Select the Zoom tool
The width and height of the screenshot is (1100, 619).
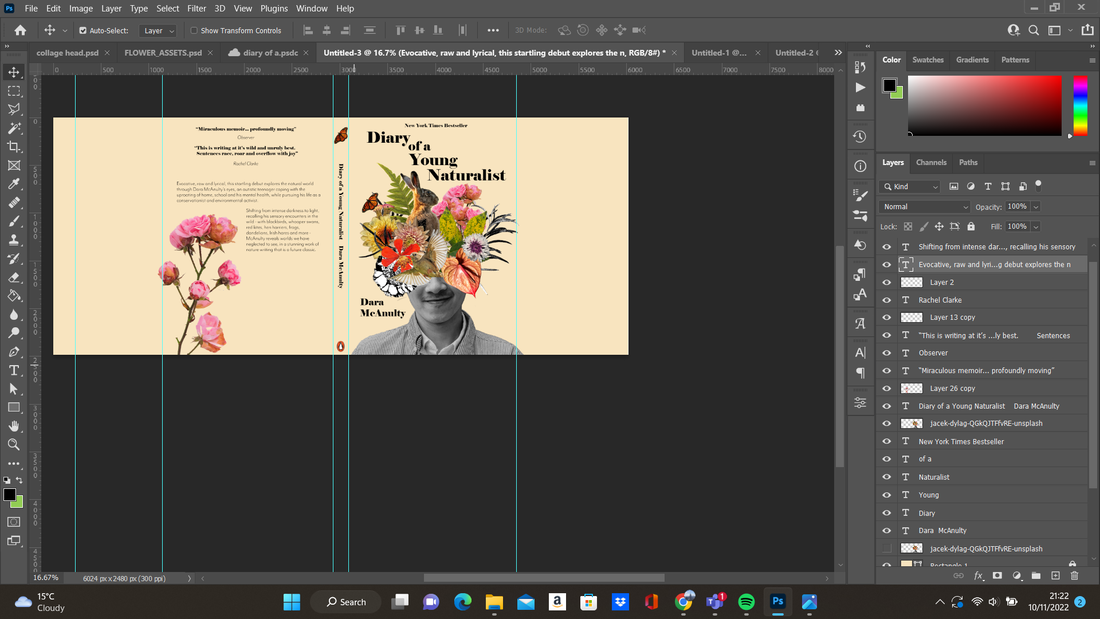coord(14,444)
